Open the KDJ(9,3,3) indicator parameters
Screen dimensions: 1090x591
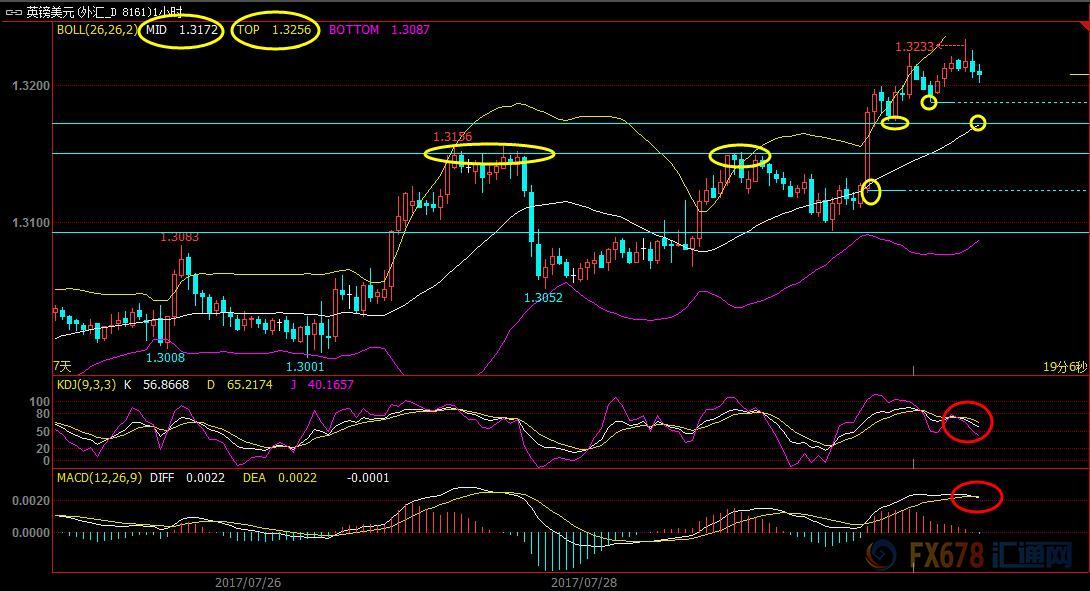click(89, 384)
